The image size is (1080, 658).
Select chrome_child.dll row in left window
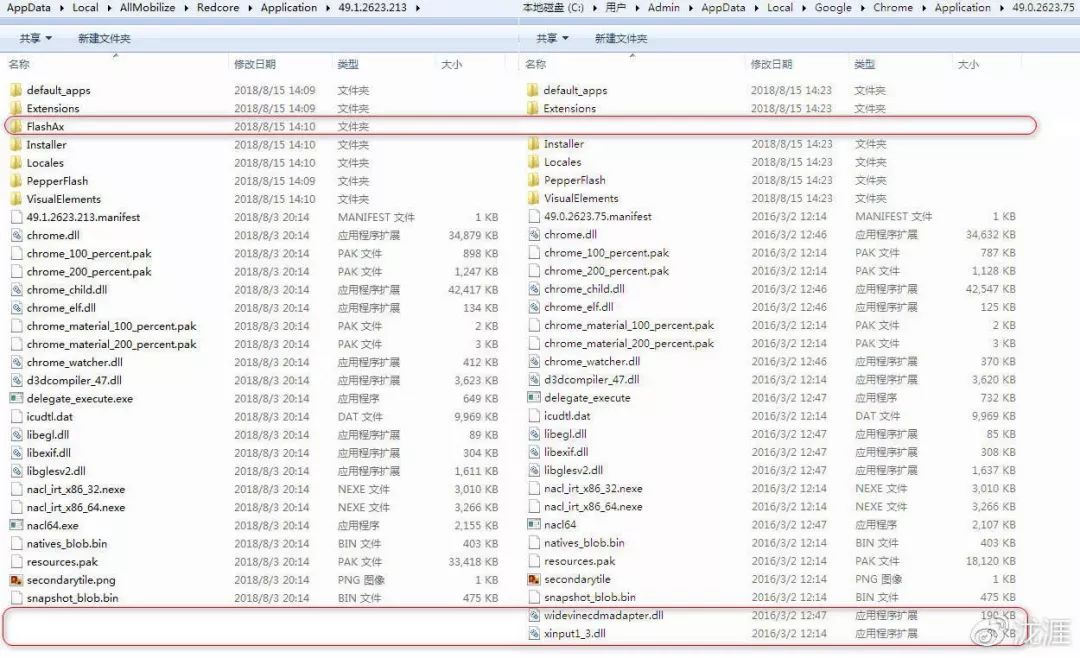pos(255,290)
